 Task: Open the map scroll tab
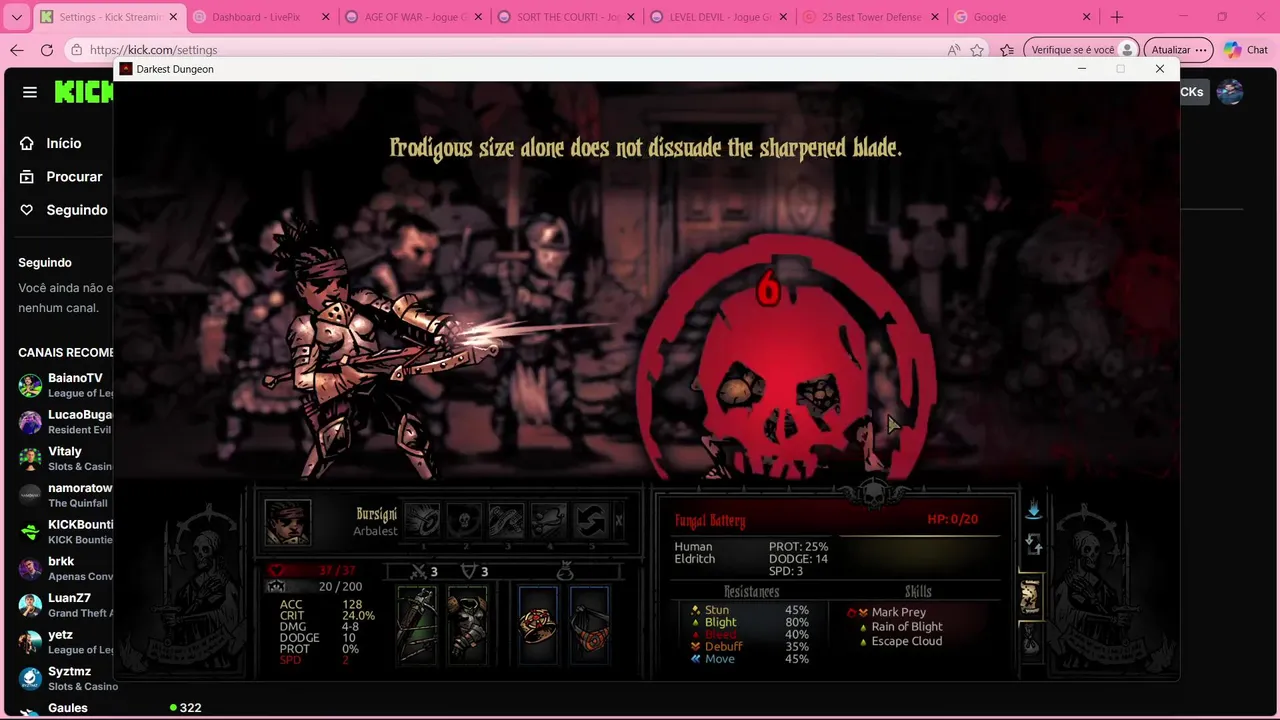pyautogui.click(x=1030, y=596)
